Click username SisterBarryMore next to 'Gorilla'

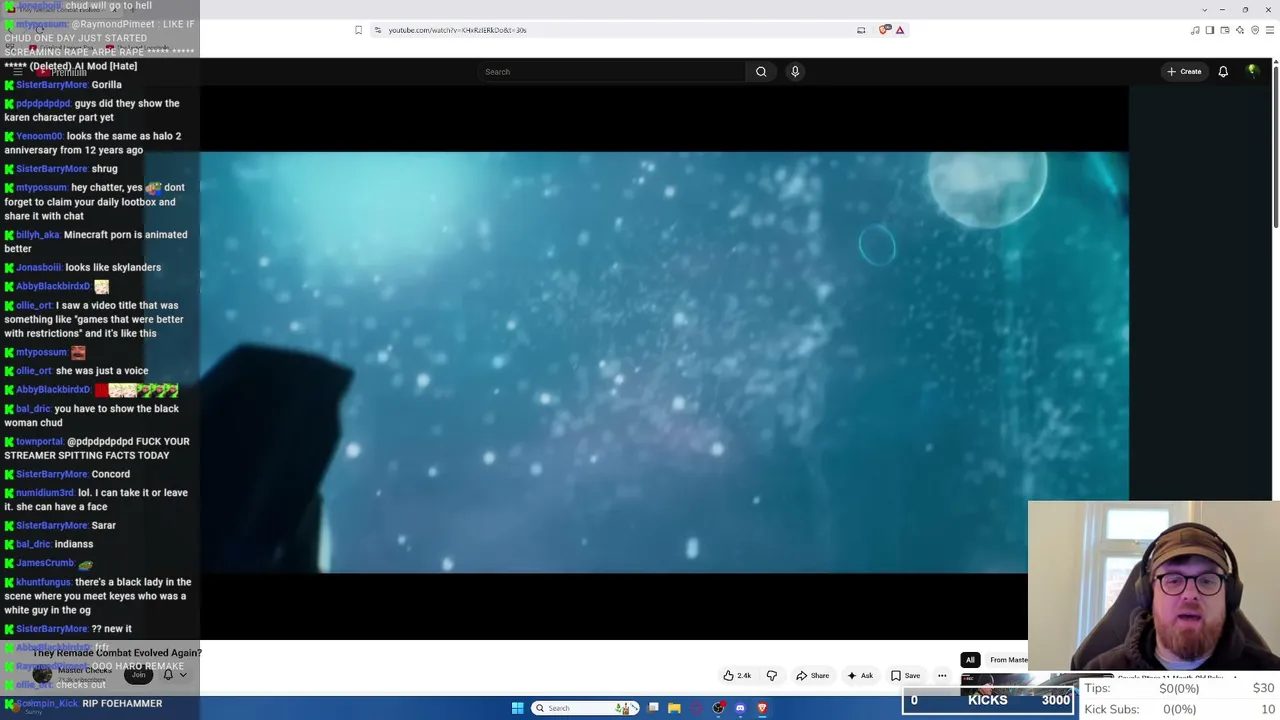coord(51,85)
